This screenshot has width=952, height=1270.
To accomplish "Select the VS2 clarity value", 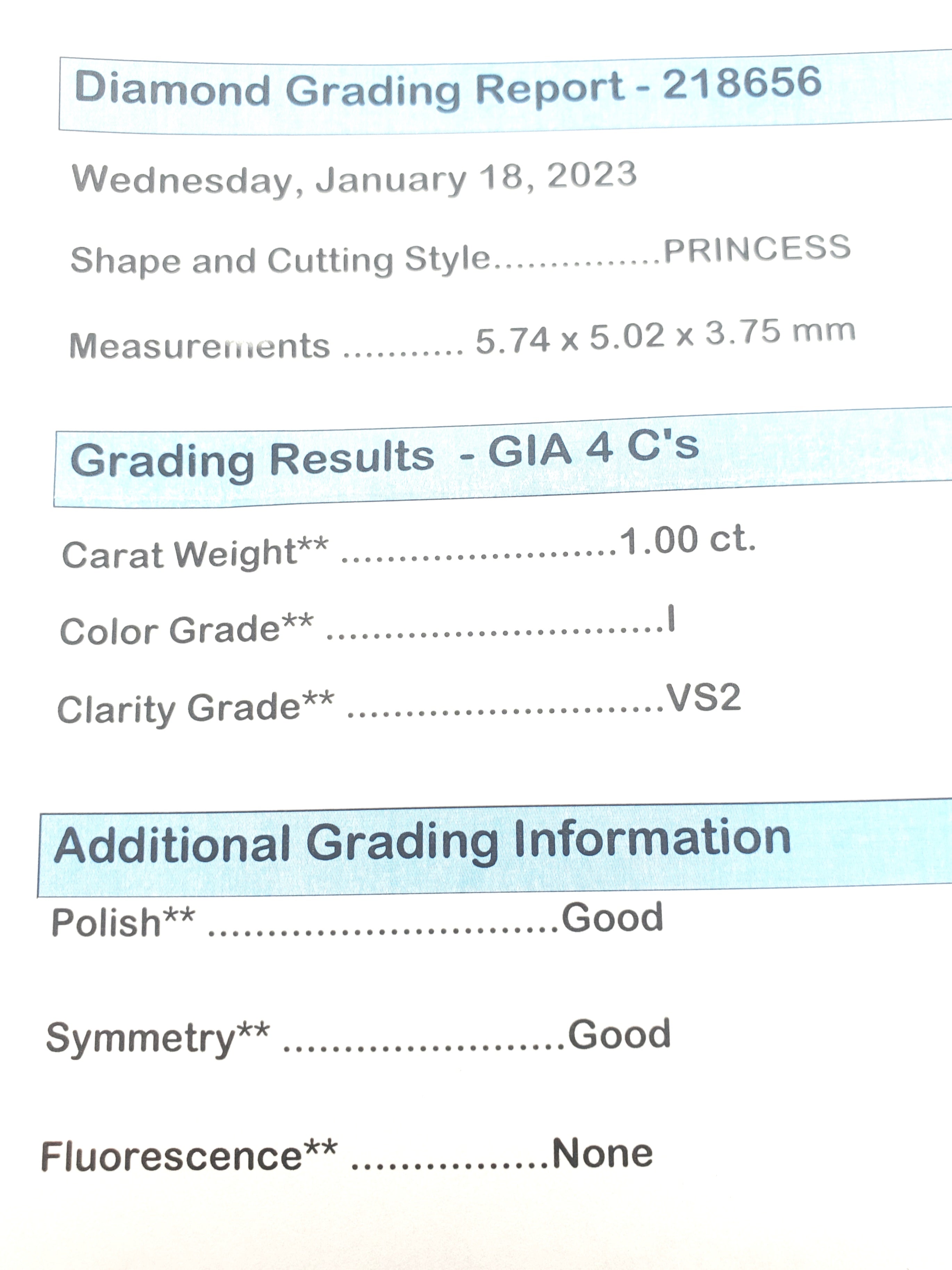I will pyautogui.click(x=704, y=698).
